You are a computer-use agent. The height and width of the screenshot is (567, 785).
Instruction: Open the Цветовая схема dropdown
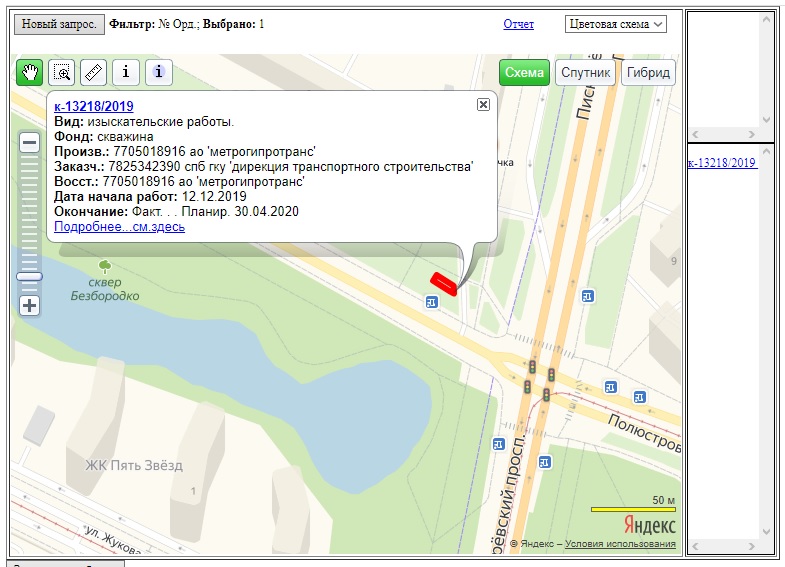click(615, 24)
